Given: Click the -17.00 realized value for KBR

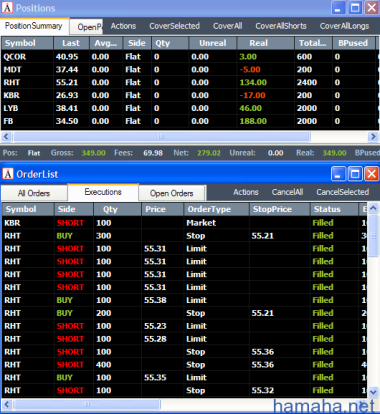Looking at the screenshot, I should tap(252, 95).
